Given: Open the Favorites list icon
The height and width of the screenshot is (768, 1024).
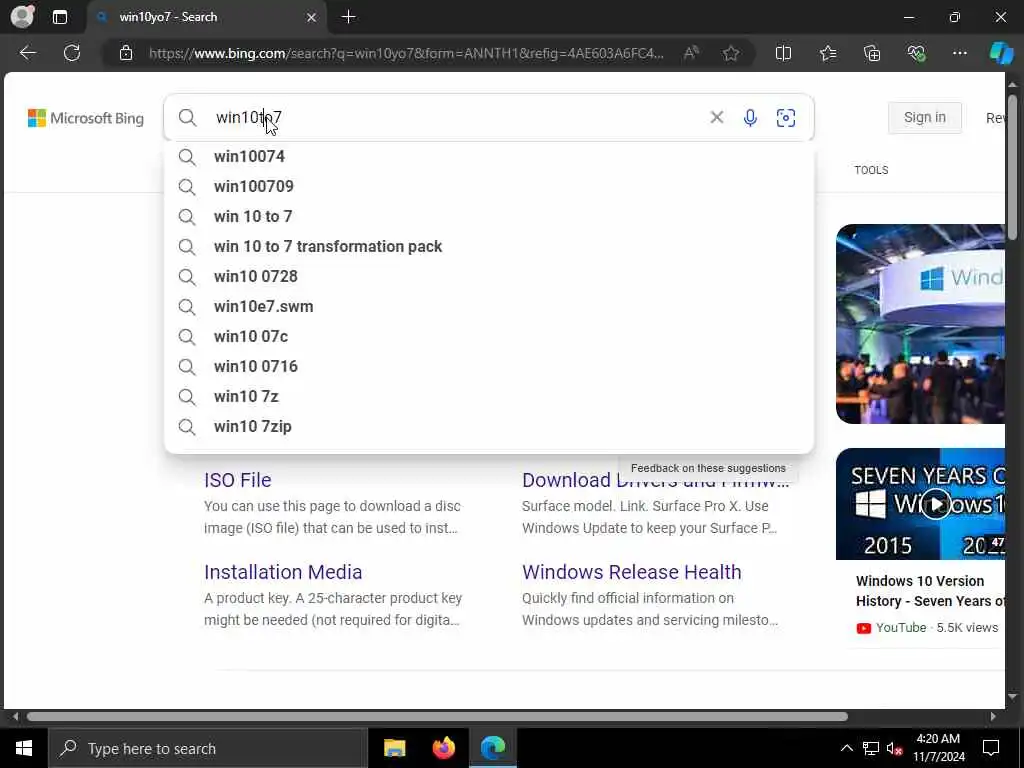Looking at the screenshot, I should 828,53.
